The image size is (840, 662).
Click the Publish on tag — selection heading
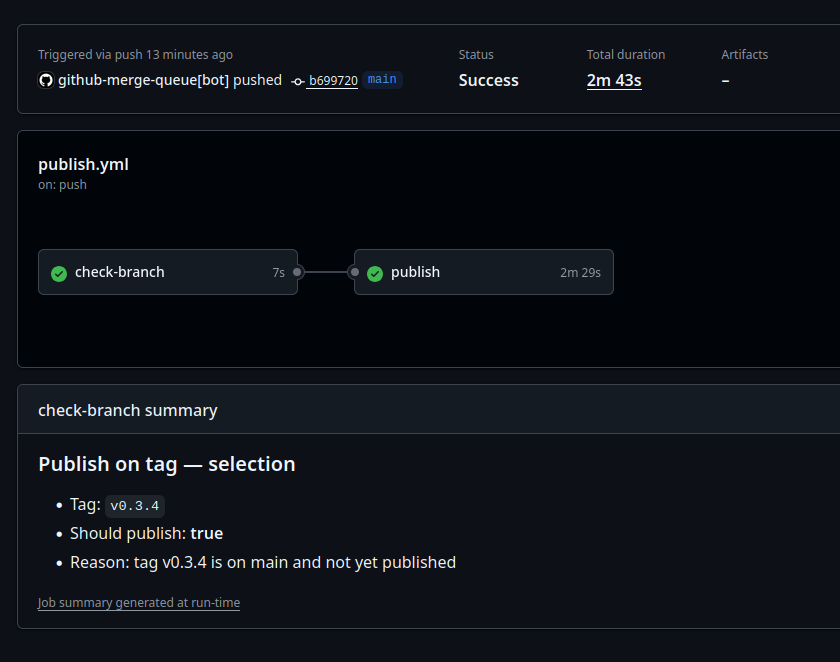tap(167, 464)
